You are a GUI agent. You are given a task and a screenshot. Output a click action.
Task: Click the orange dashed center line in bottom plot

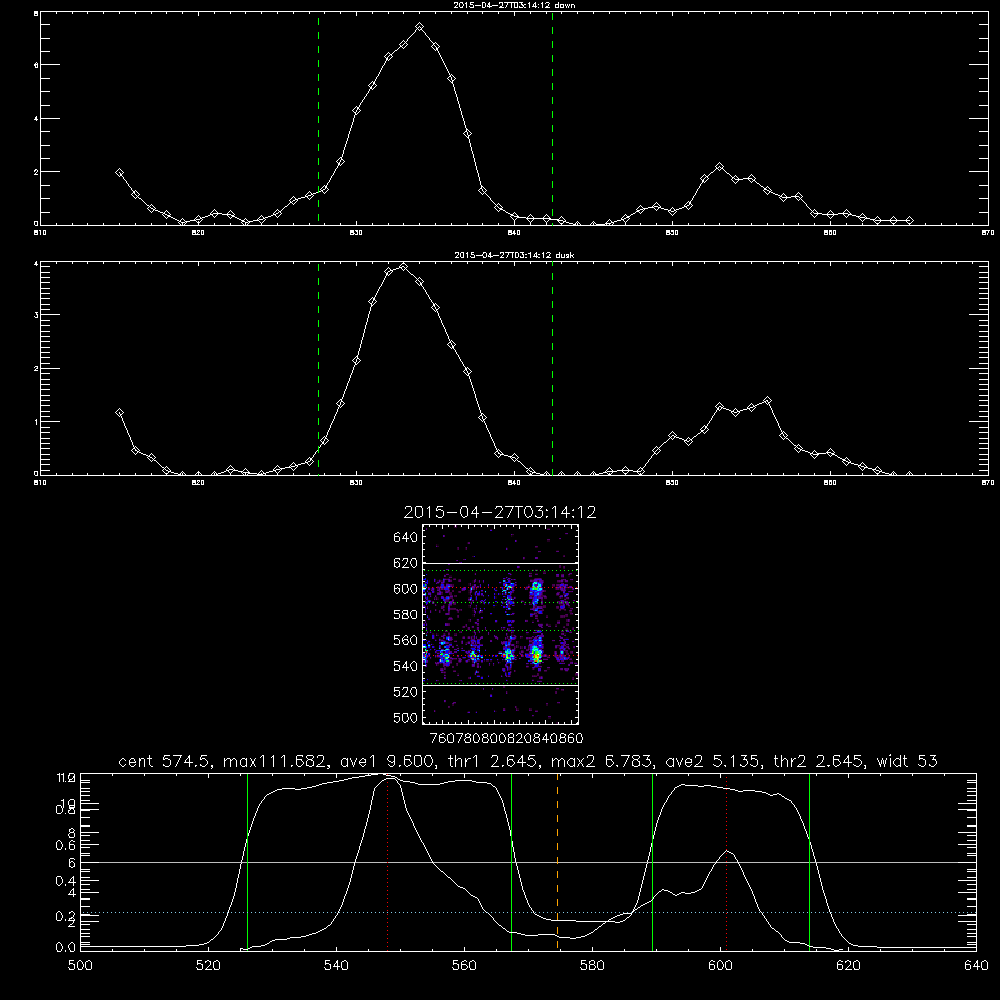(557, 861)
